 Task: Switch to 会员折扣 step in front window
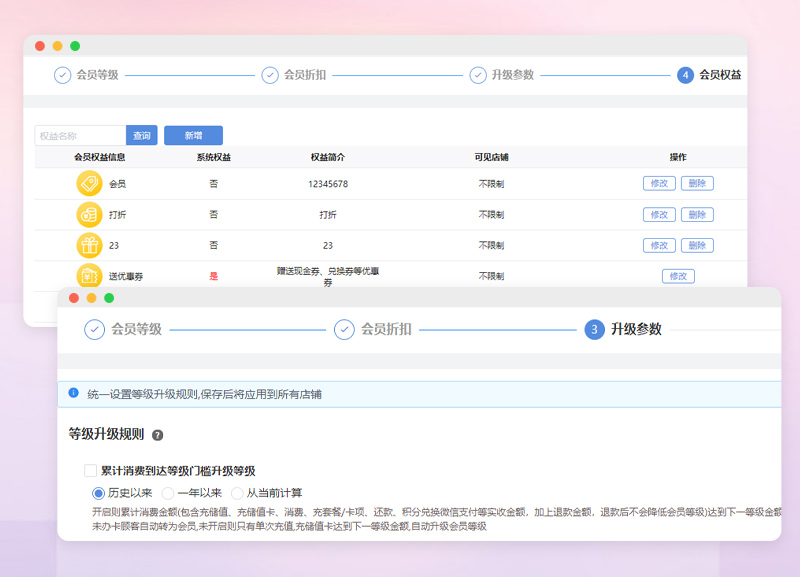click(386, 329)
